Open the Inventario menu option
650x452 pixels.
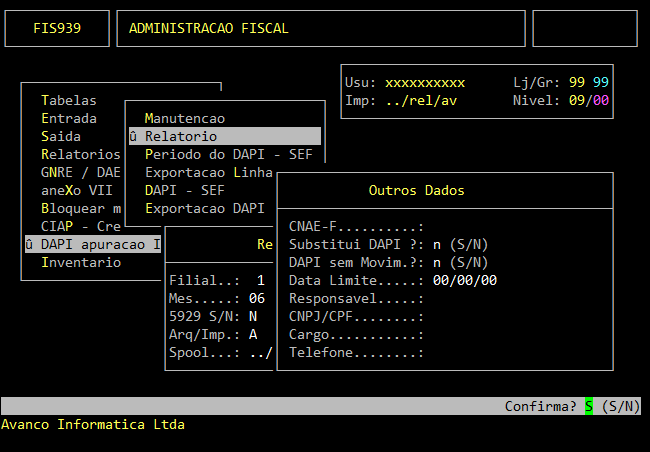(80, 262)
